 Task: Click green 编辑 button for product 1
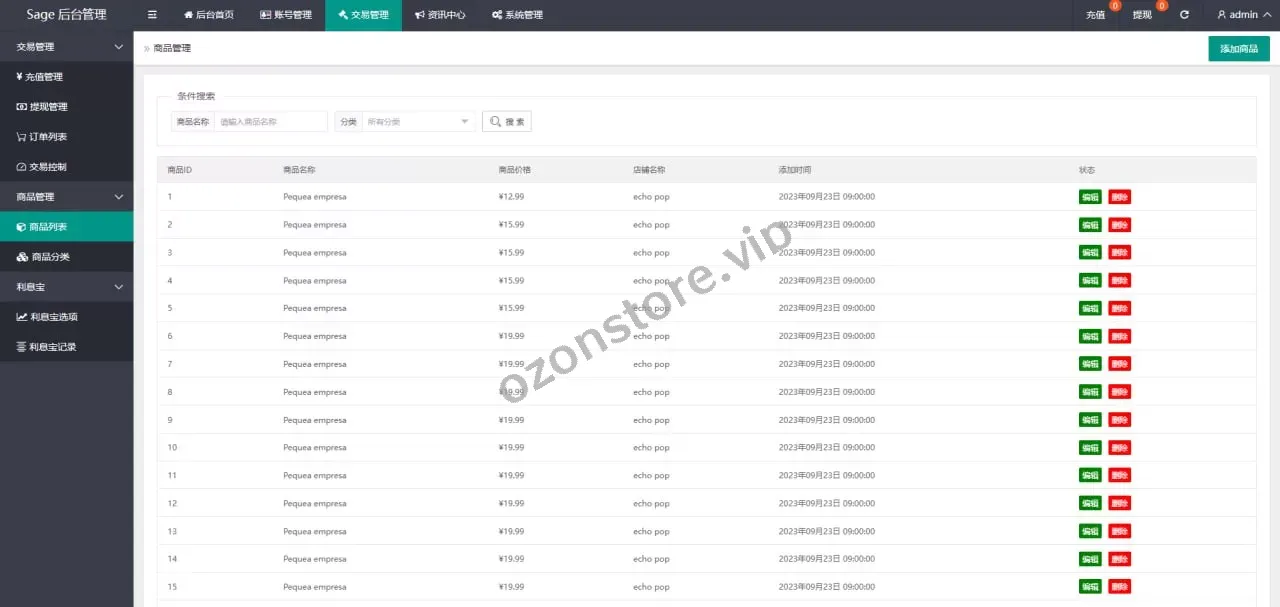pyautogui.click(x=1090, y=197)
